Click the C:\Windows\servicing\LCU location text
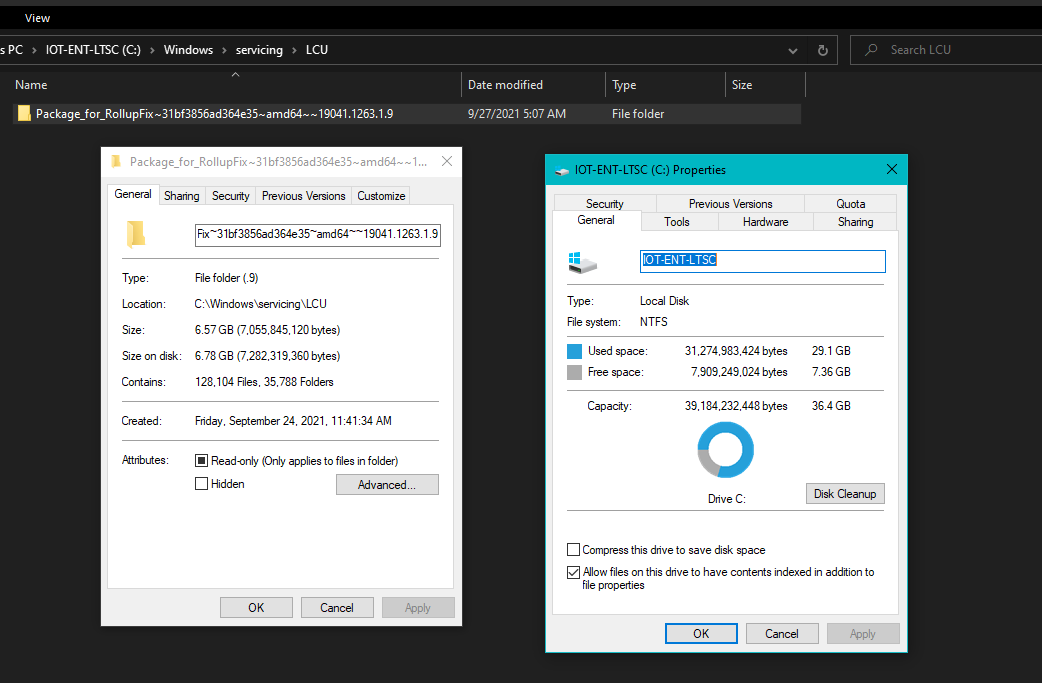The width and height of the screenshot is (1042, 683). [x=260, y=304]
